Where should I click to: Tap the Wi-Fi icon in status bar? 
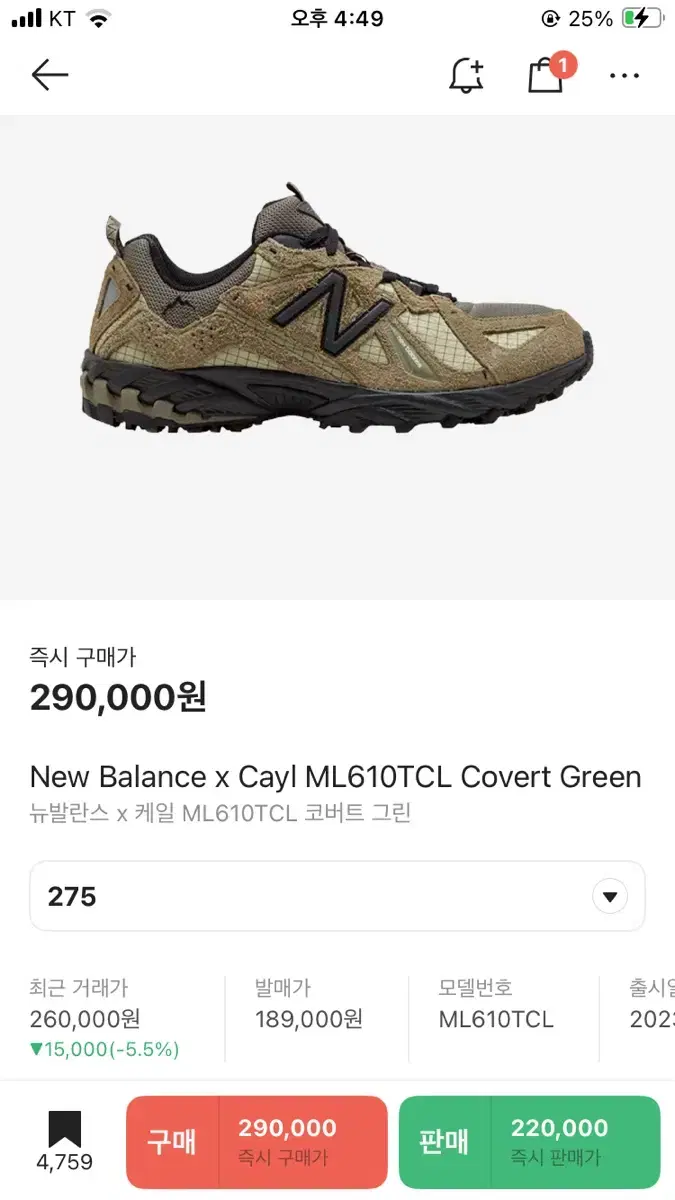(x=98, y=18)
